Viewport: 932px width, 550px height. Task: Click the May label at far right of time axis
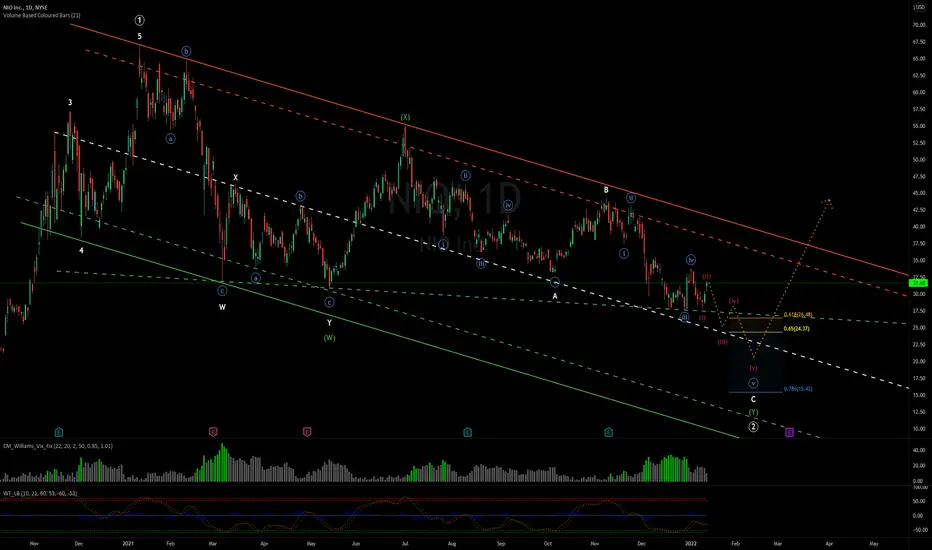coord(874,543)
